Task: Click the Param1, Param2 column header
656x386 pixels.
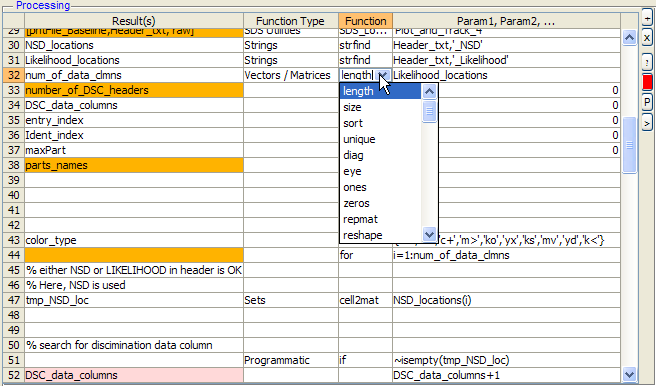Action: pyautogui.click(x=506, y=21)
